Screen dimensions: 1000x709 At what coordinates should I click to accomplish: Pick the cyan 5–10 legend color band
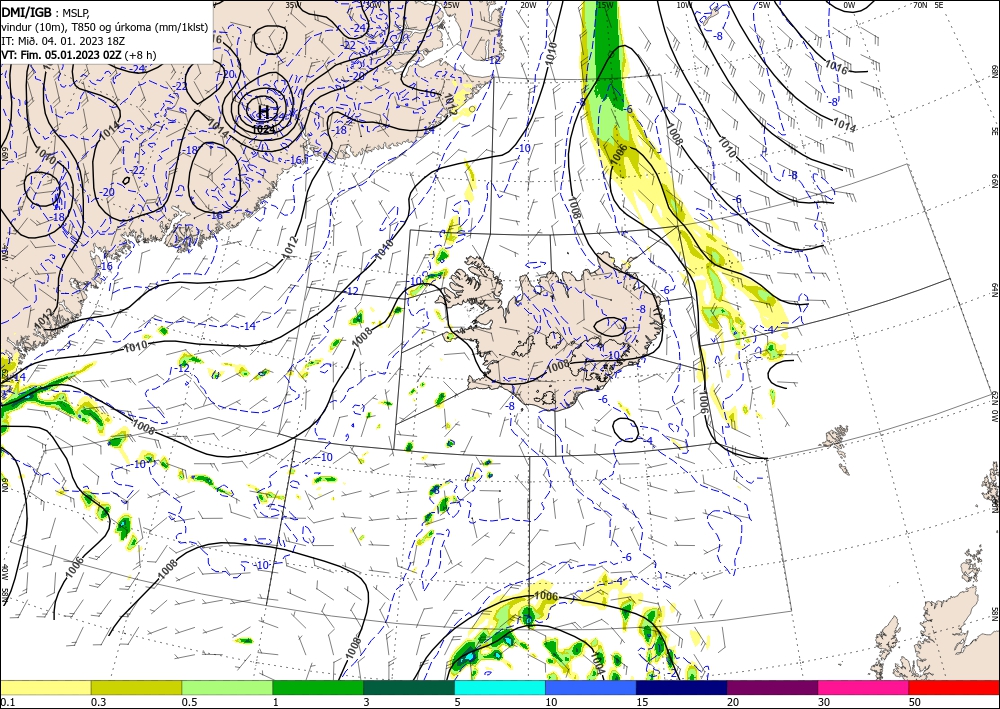click(500, 687)
